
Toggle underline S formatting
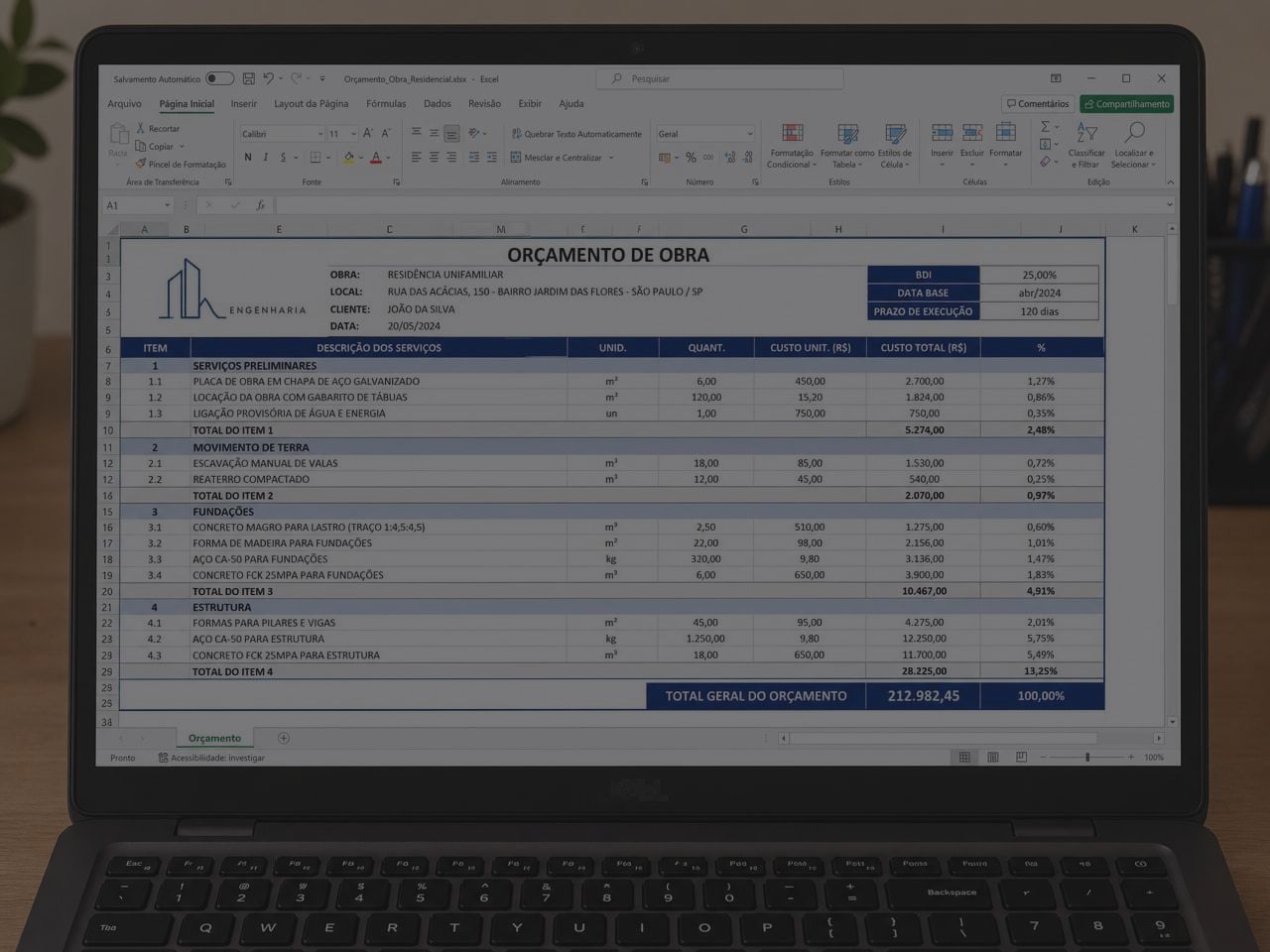(283, 158)
